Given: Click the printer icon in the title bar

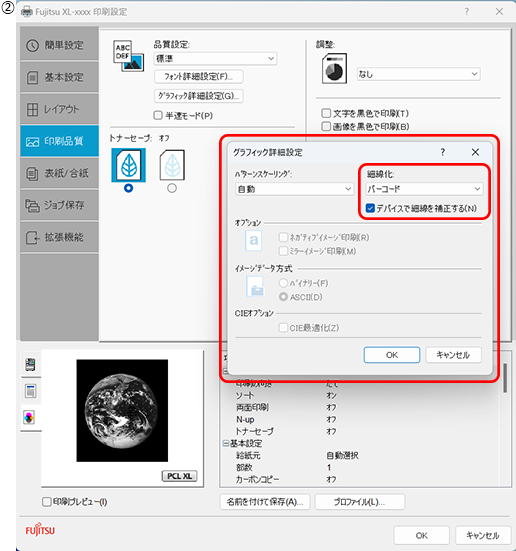Looking at the screenshot, I should pos(26,12).
